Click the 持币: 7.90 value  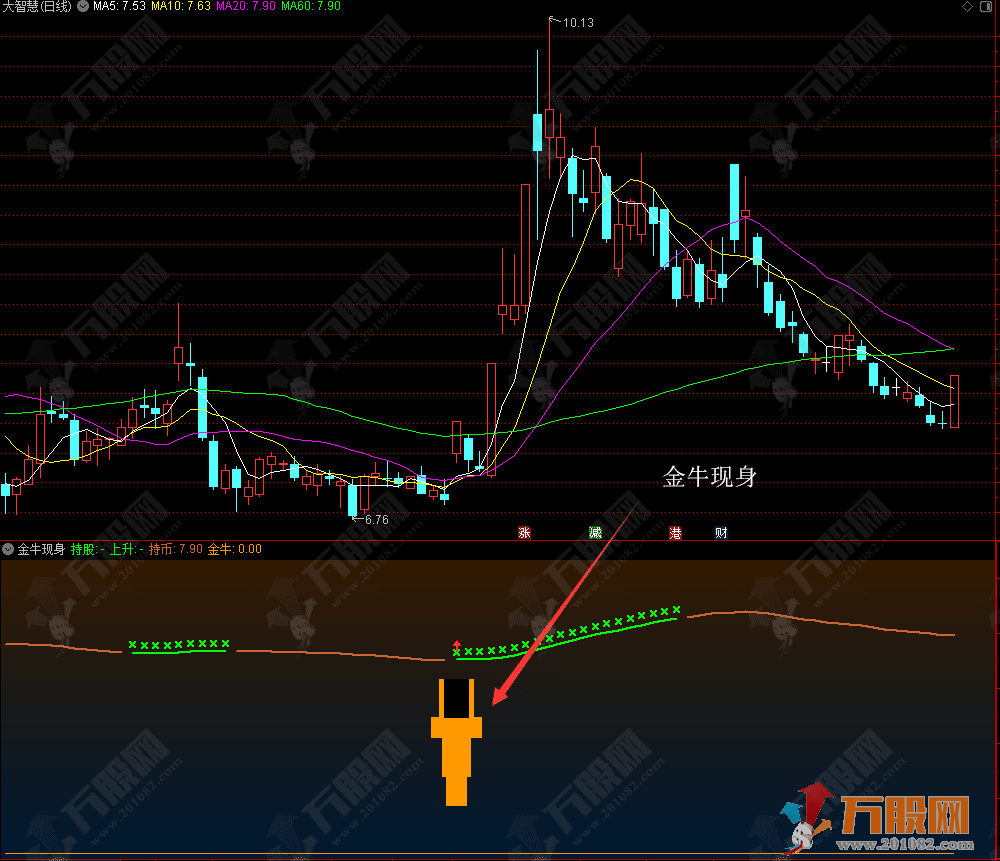coord(175,549)
